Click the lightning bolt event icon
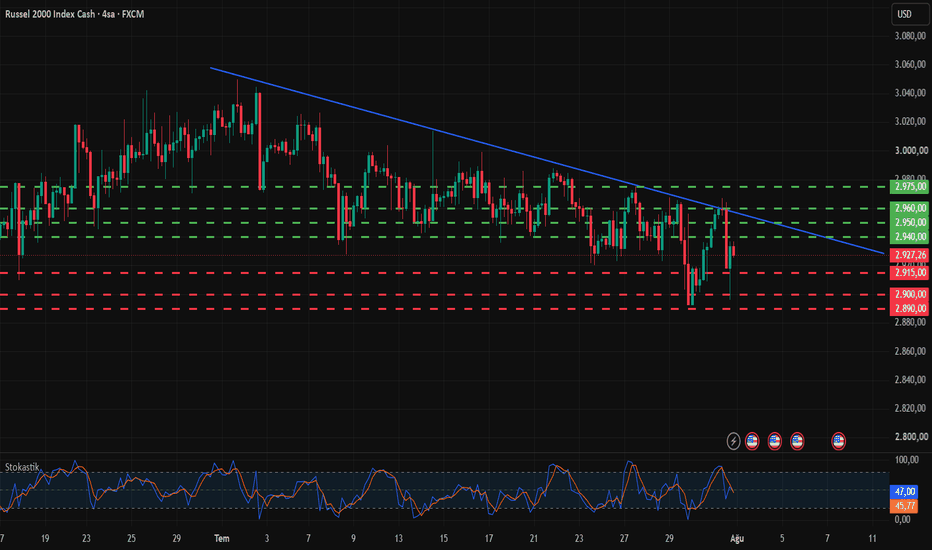This screenshot has width=932, height=550. tap(733, 441)
